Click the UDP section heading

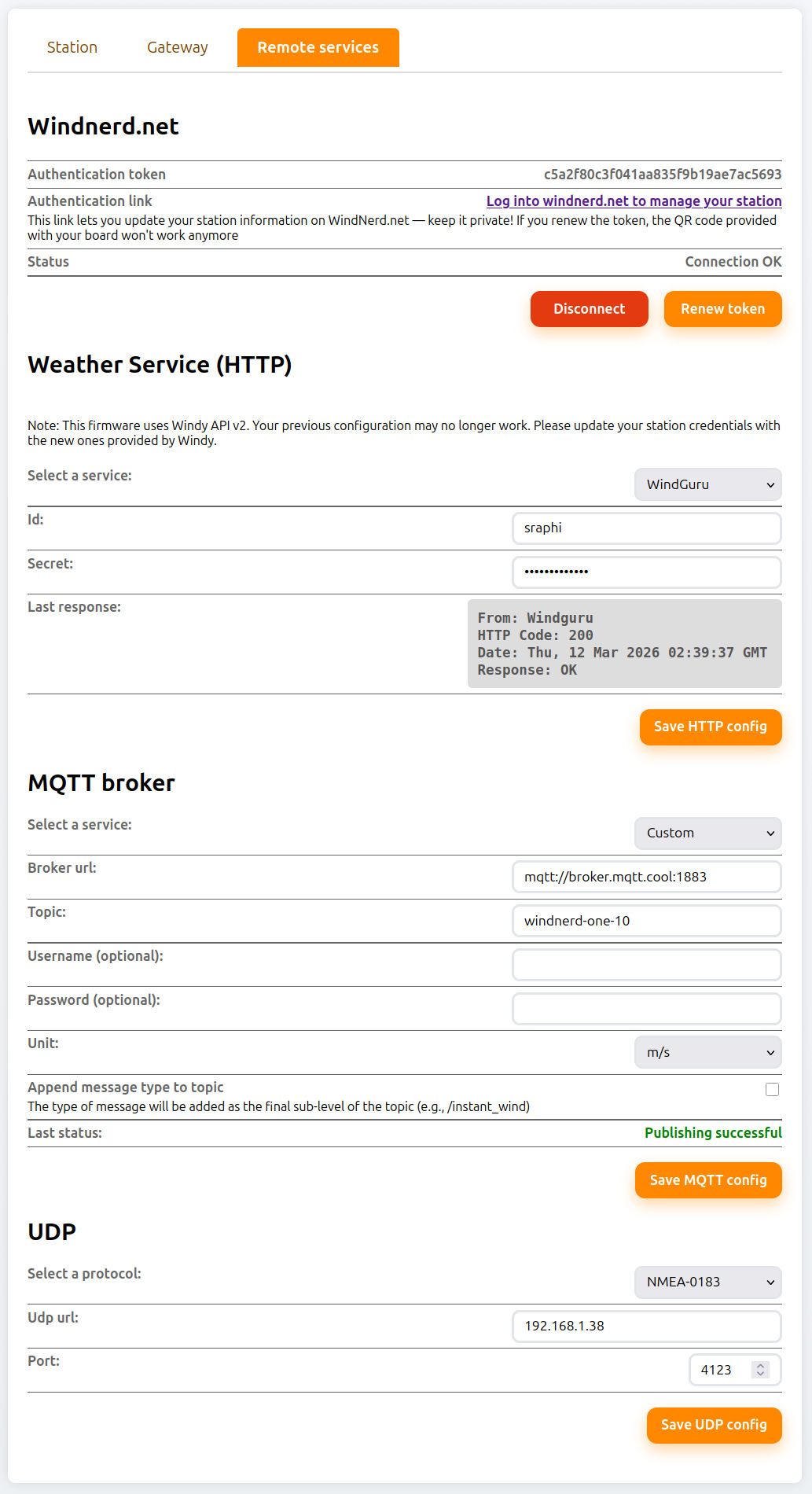(x=52, y=1232)
